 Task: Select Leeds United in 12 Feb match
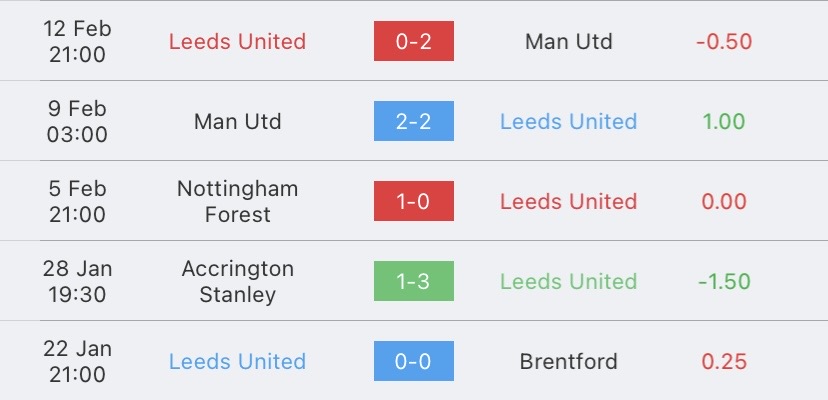point(238,42)
